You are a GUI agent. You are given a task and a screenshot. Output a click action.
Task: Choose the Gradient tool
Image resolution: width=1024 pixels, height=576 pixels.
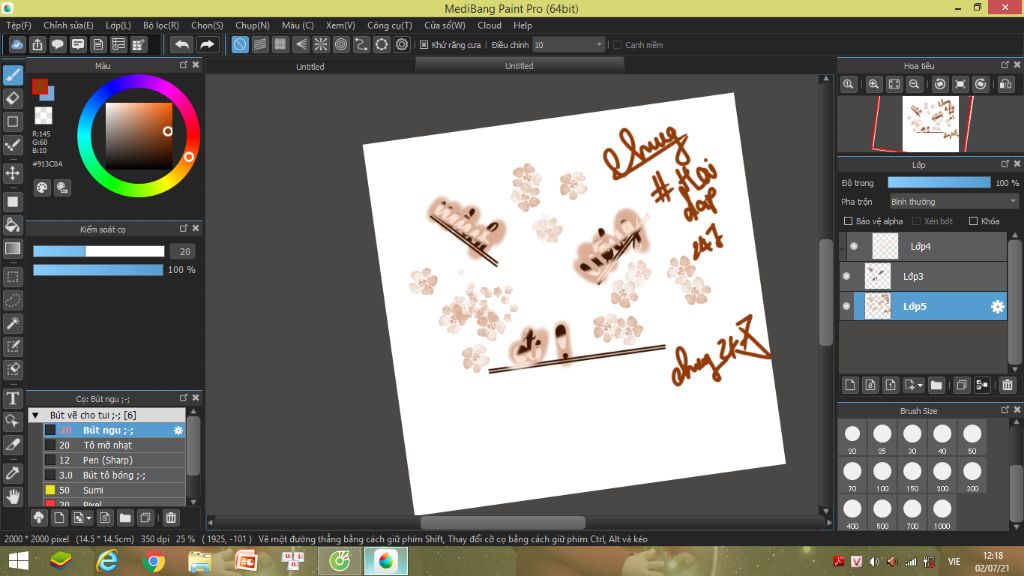click(x=13, y=248)
